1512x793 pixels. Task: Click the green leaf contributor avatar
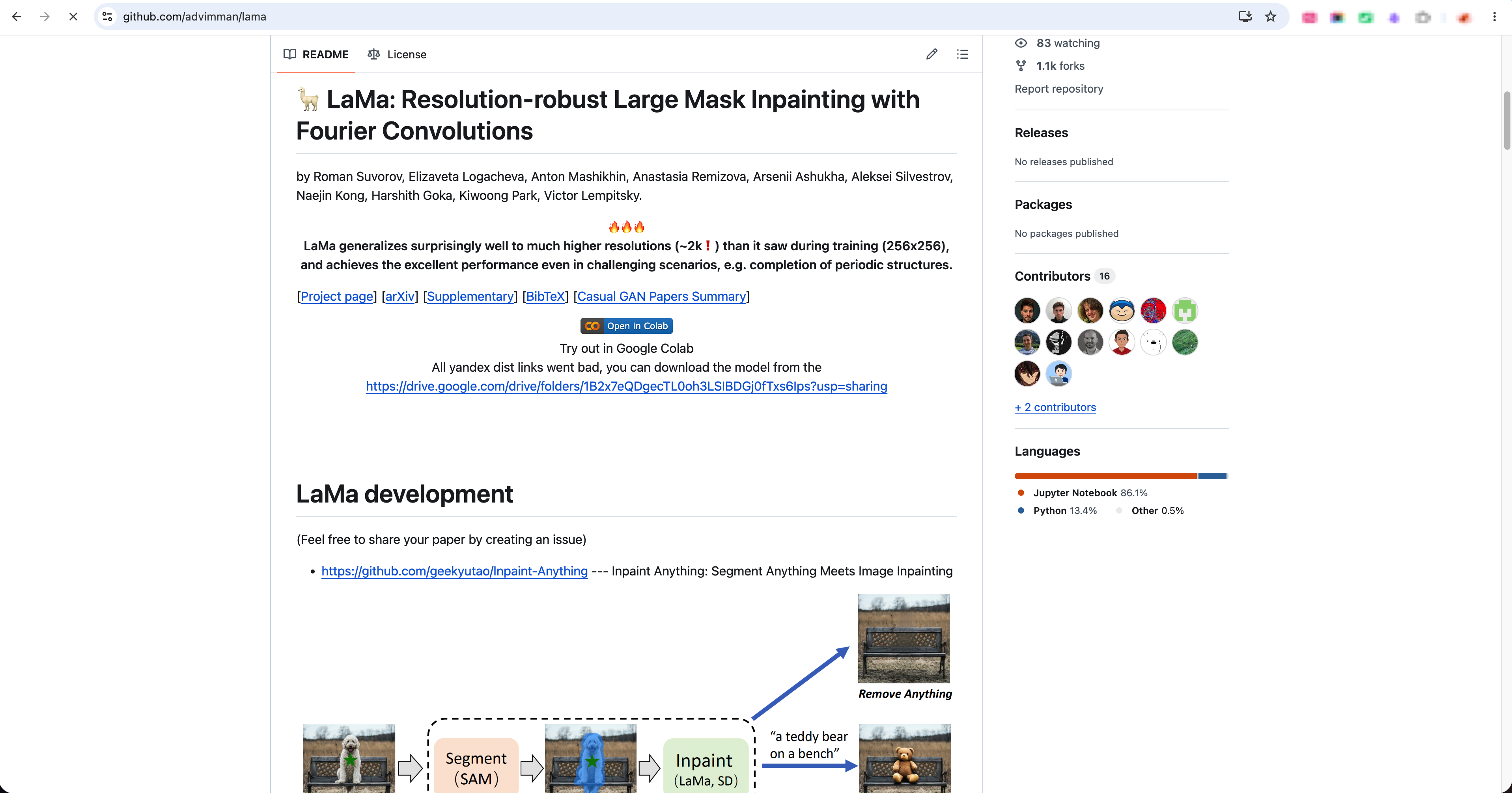pos(1185,343)
